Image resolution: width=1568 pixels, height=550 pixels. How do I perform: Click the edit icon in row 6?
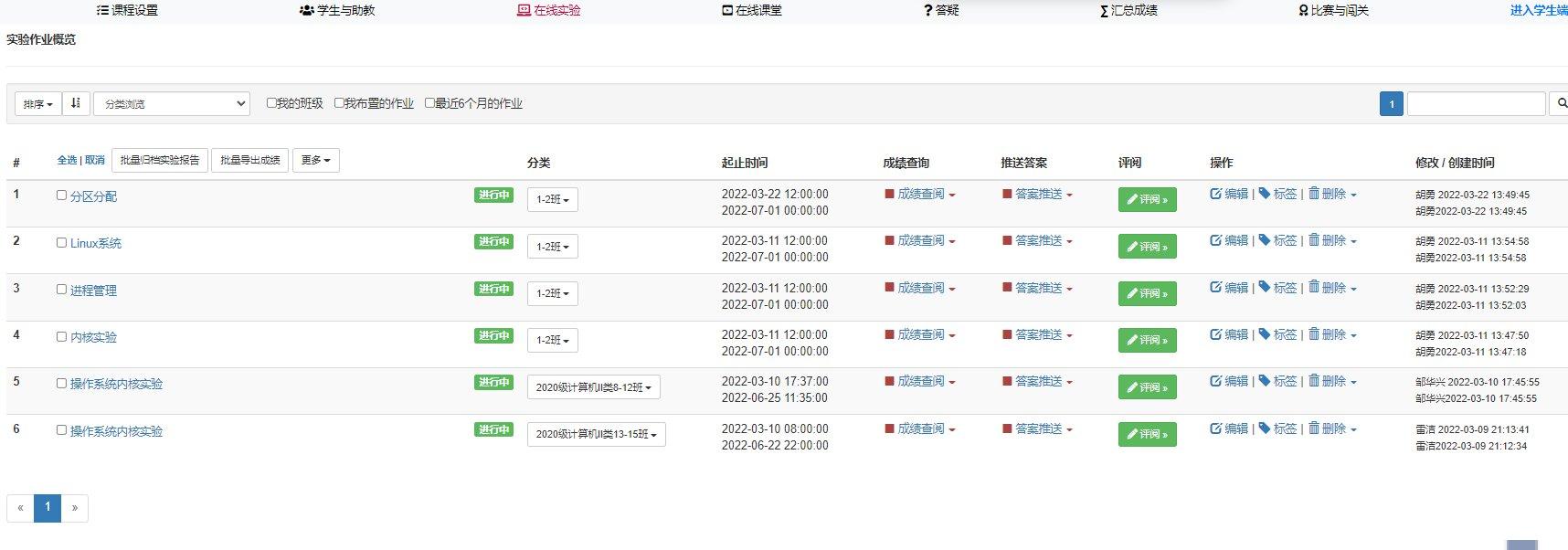pos(1215,428)
